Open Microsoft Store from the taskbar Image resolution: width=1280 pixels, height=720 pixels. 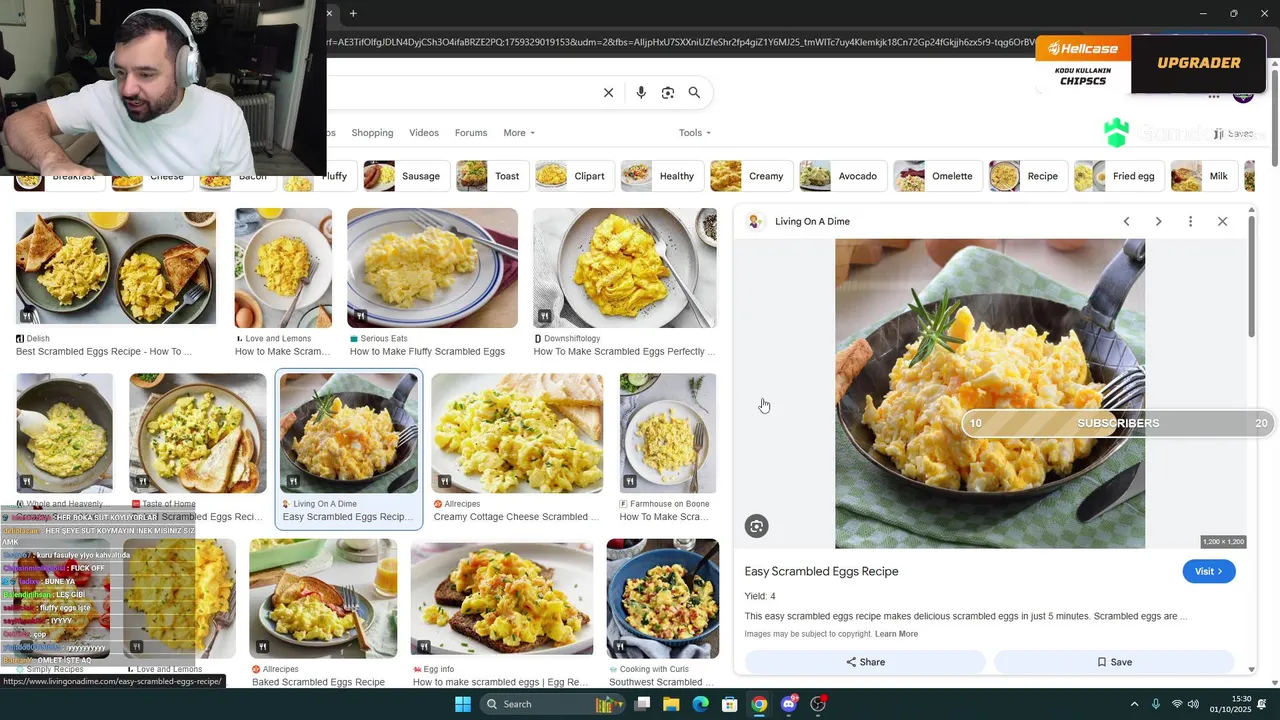click(730, 704)
